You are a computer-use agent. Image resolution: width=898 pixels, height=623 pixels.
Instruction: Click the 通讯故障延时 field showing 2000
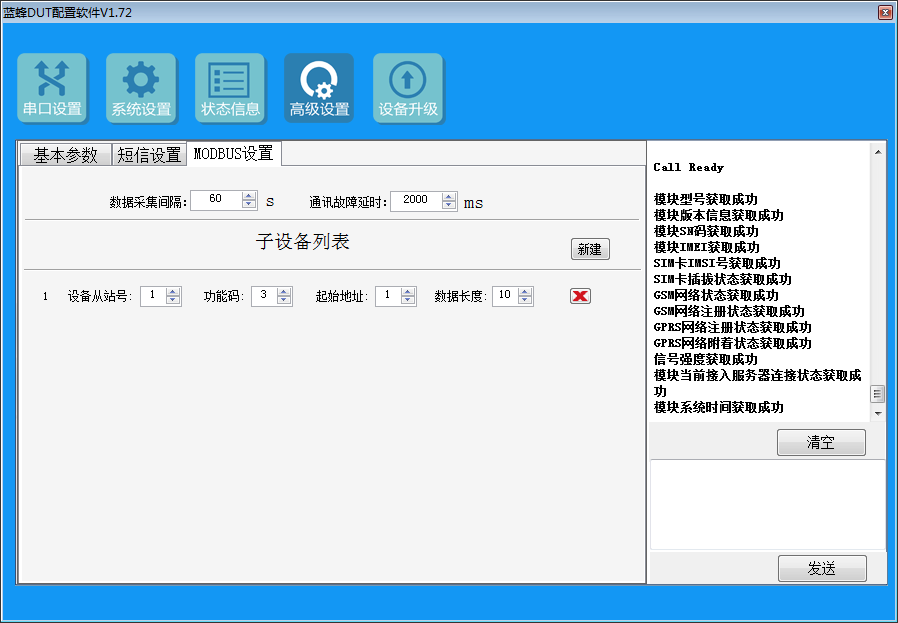tap(416, 200)
